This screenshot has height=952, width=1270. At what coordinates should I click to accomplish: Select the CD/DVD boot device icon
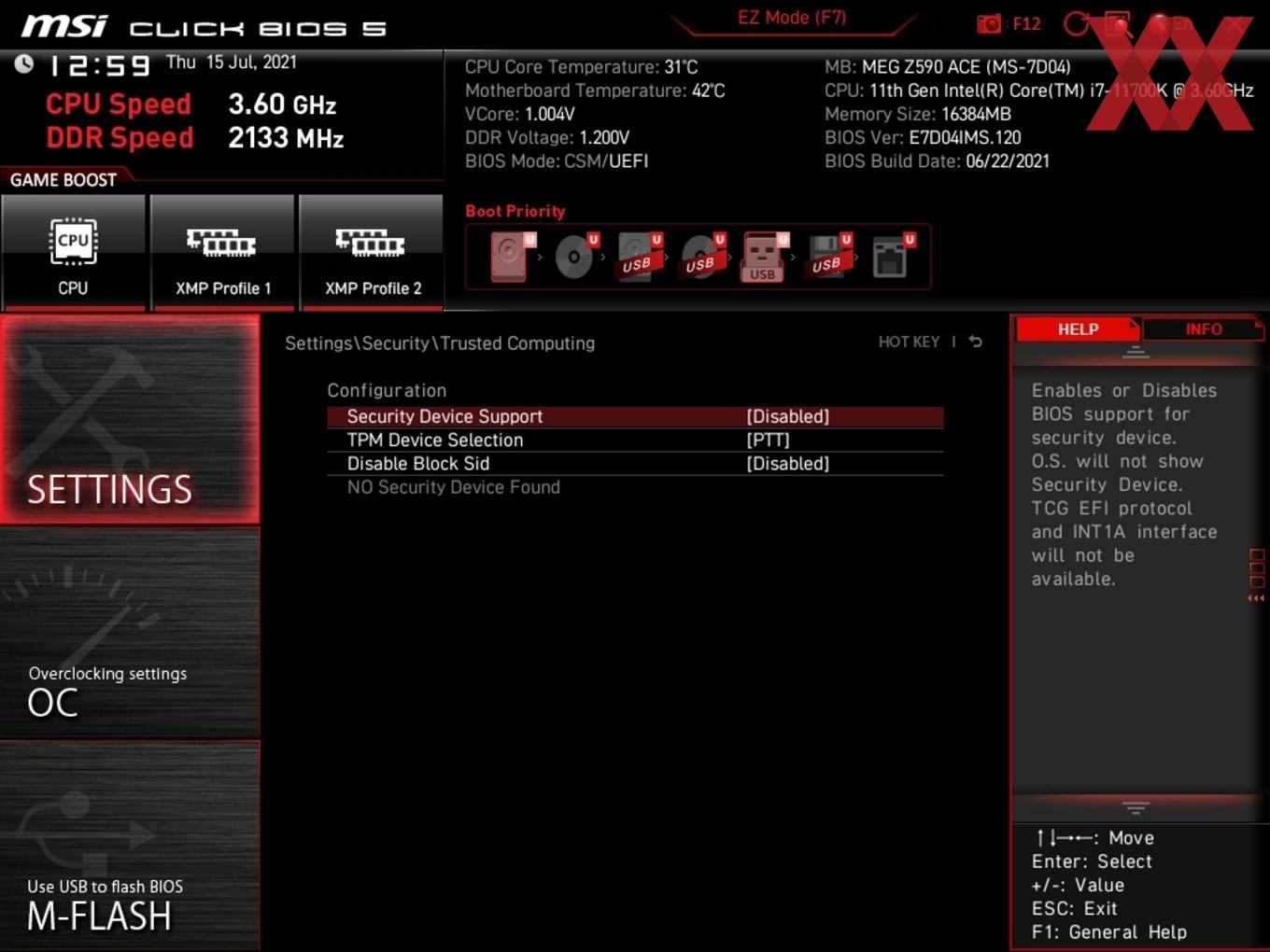575,257
